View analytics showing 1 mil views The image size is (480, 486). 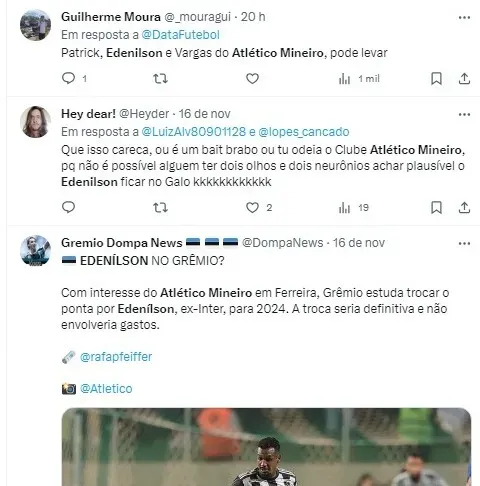pyautogui.click(x=359, y=79)
